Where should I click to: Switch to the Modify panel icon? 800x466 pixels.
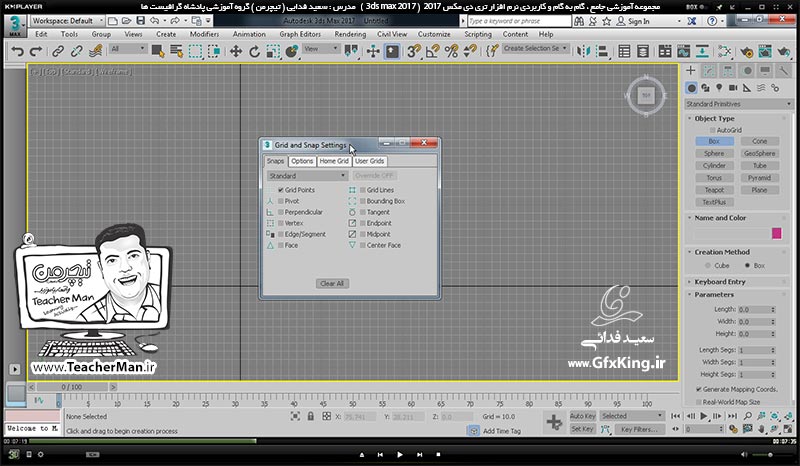[x=709, y=70]
